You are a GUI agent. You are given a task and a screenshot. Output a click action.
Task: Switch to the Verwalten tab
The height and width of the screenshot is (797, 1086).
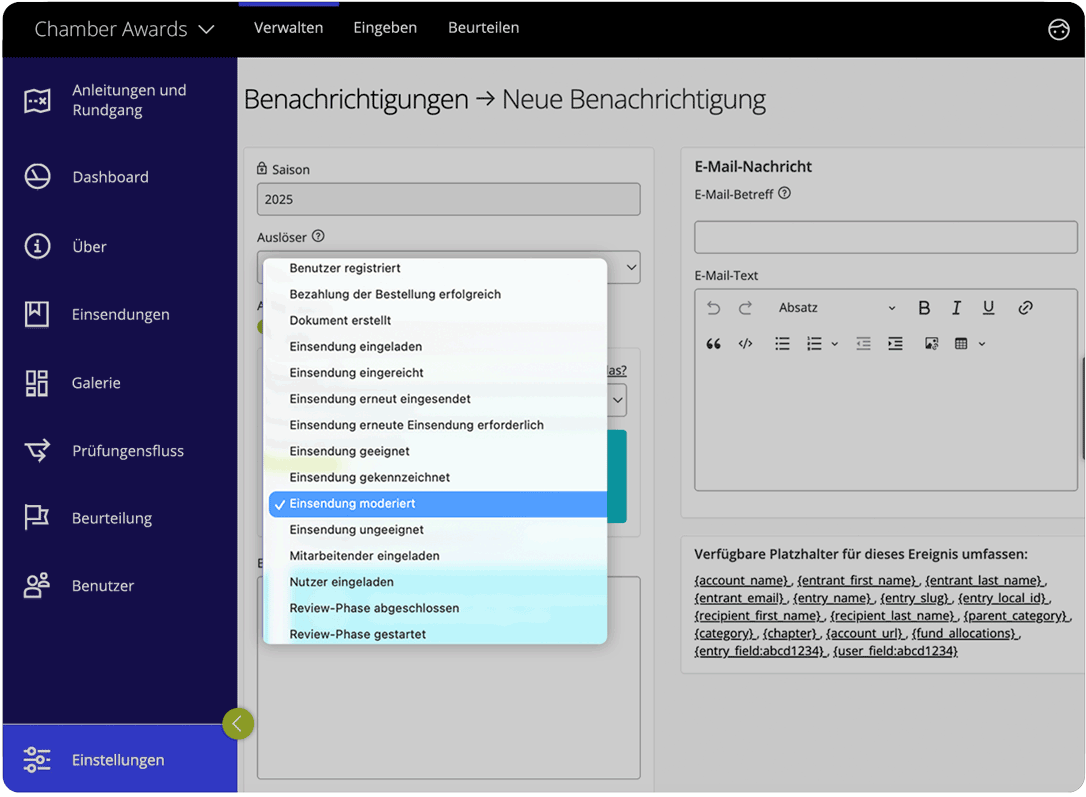[x=289, y=28]
